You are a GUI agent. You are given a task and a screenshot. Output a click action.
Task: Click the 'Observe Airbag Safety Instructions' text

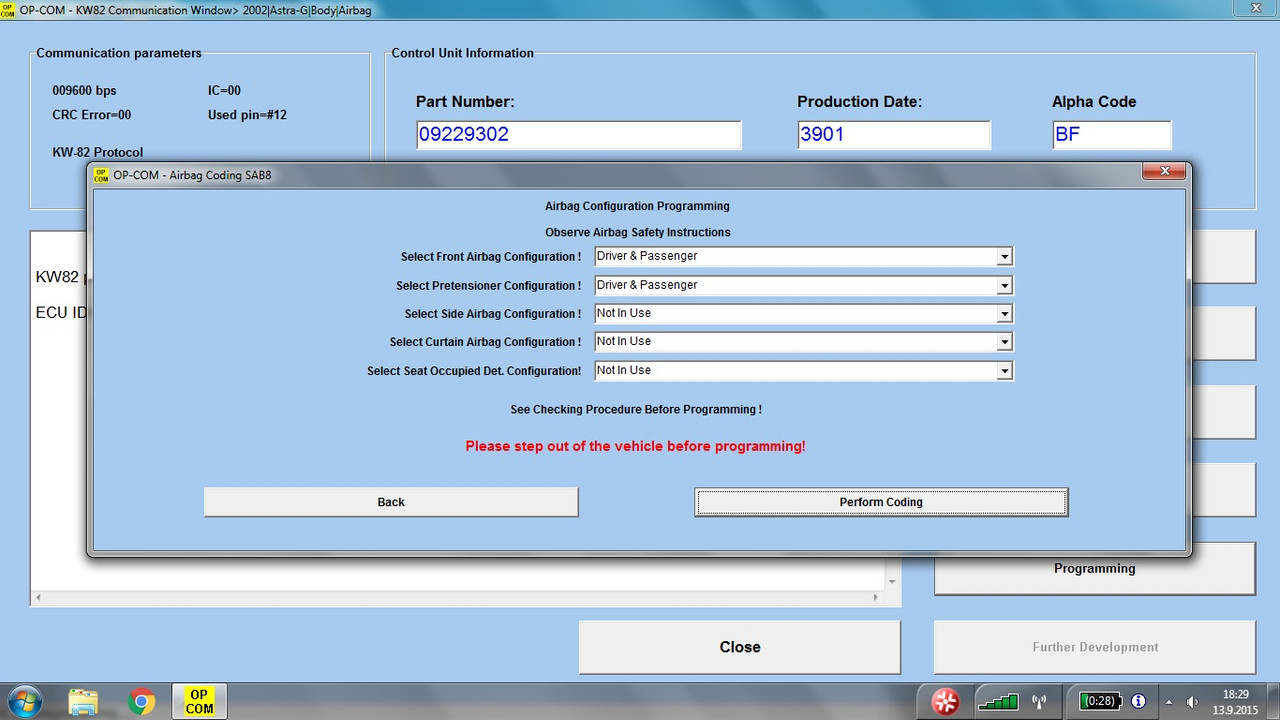(x=638, y=232)
